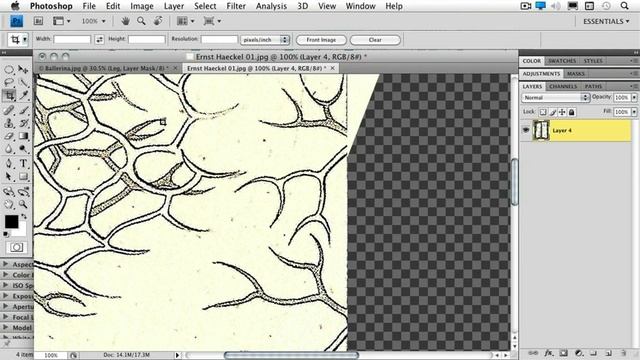
Task: Open the View Extras dropdown
Action: click(x=62, y=21)
